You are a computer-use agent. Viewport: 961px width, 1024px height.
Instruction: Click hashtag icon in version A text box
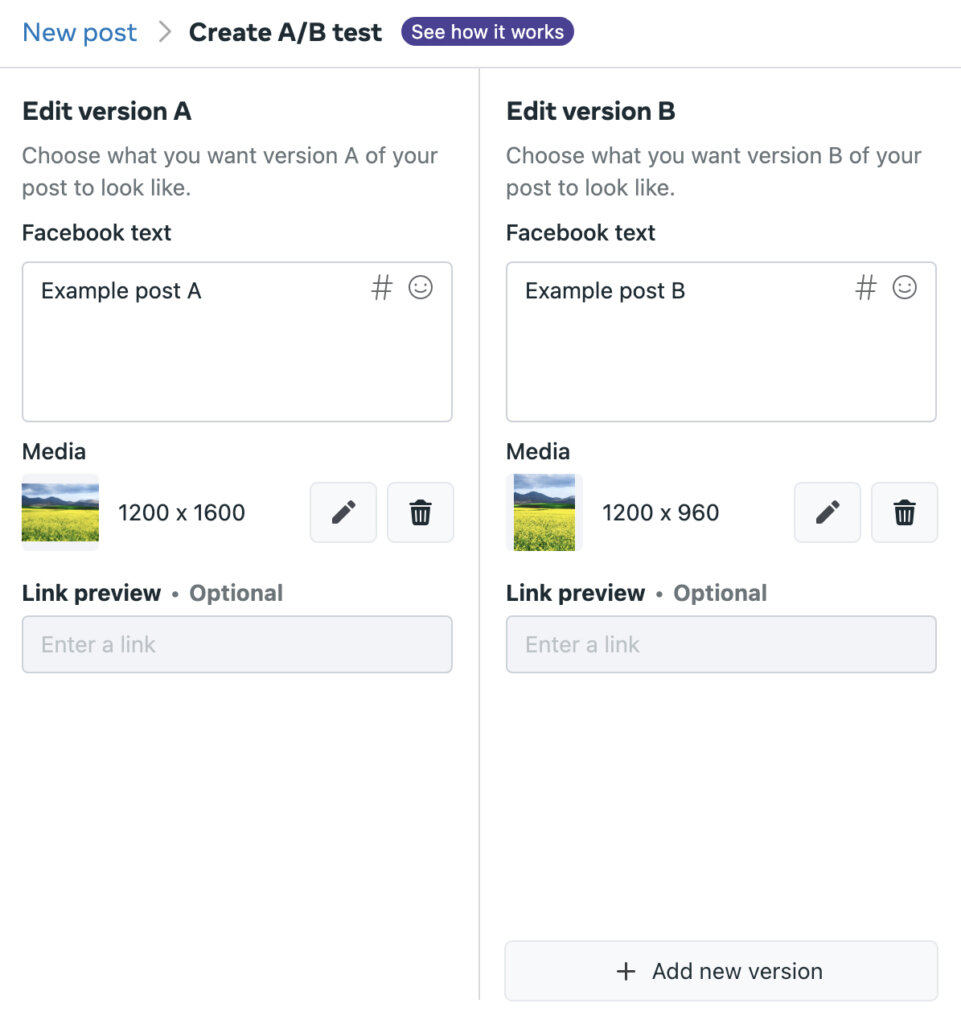pyautogui.click(x=382, y=289)
